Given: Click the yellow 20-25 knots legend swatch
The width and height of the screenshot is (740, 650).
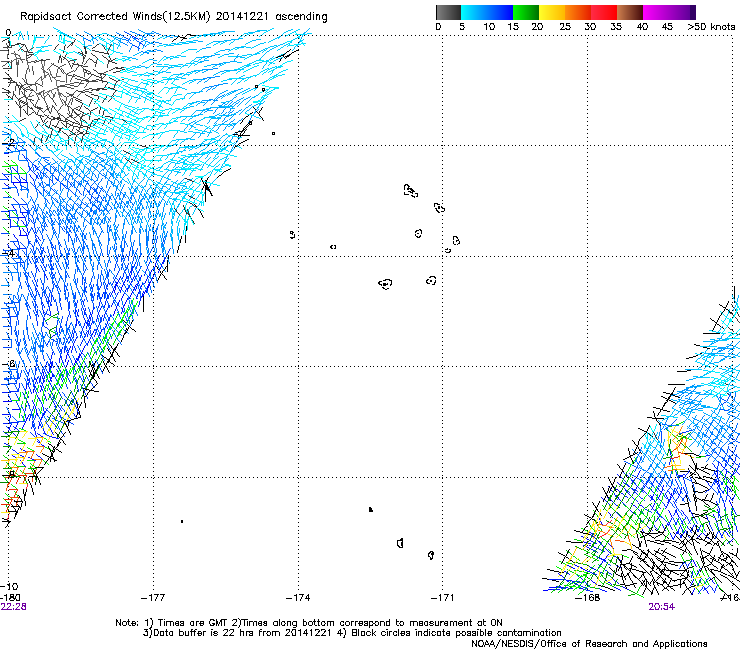Looking at the screenshot, I should 552,12.
